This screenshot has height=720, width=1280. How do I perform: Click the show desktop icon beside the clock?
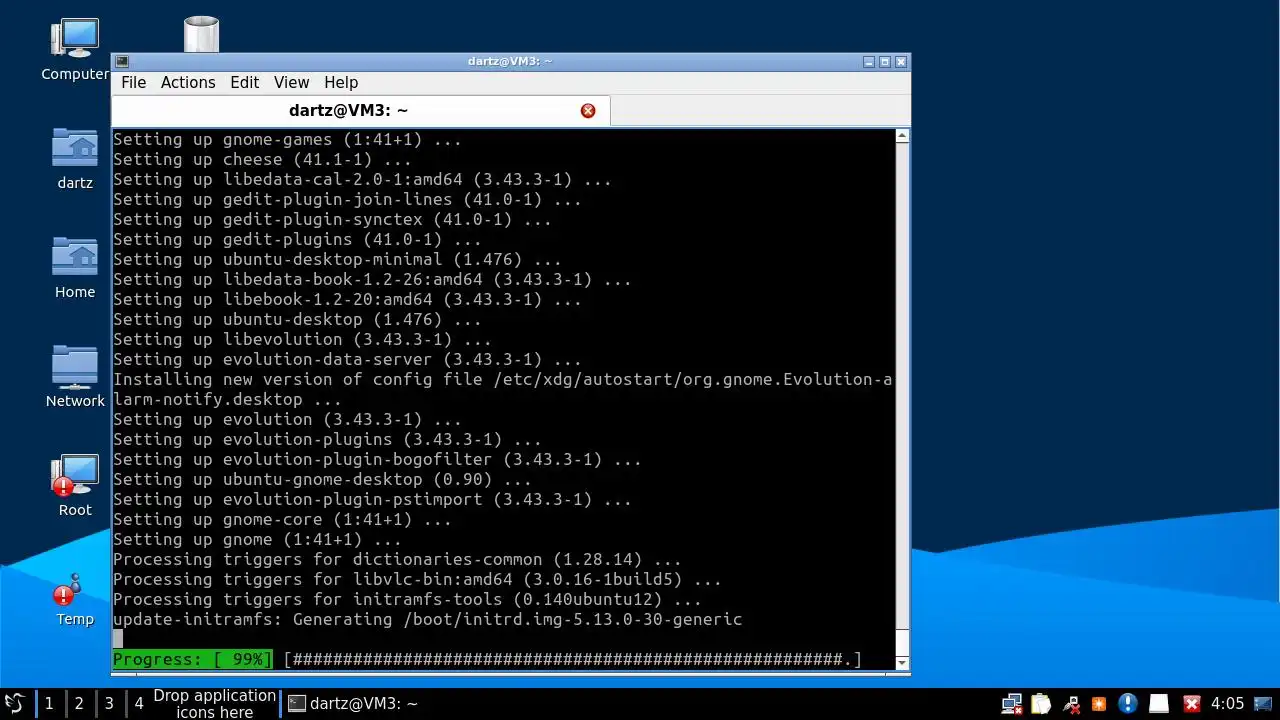(1265, 703)
